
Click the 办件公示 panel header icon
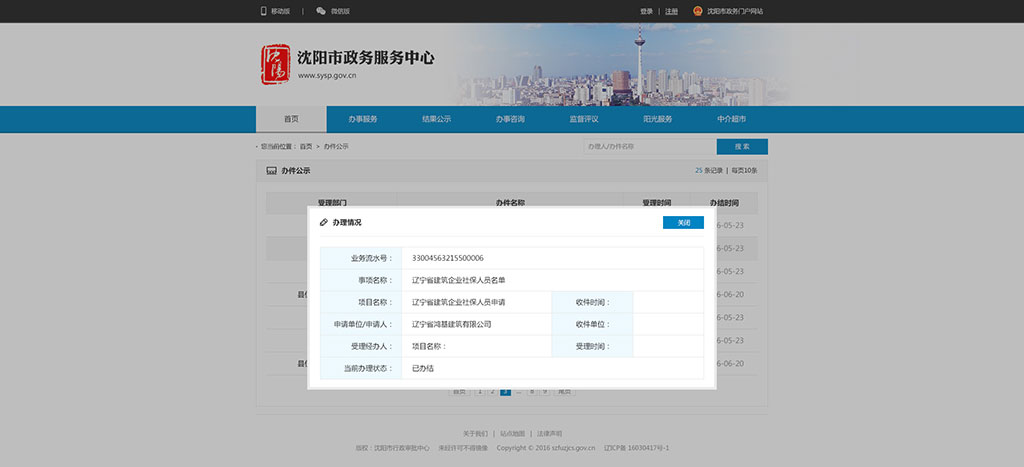click(x=271, y=171)
